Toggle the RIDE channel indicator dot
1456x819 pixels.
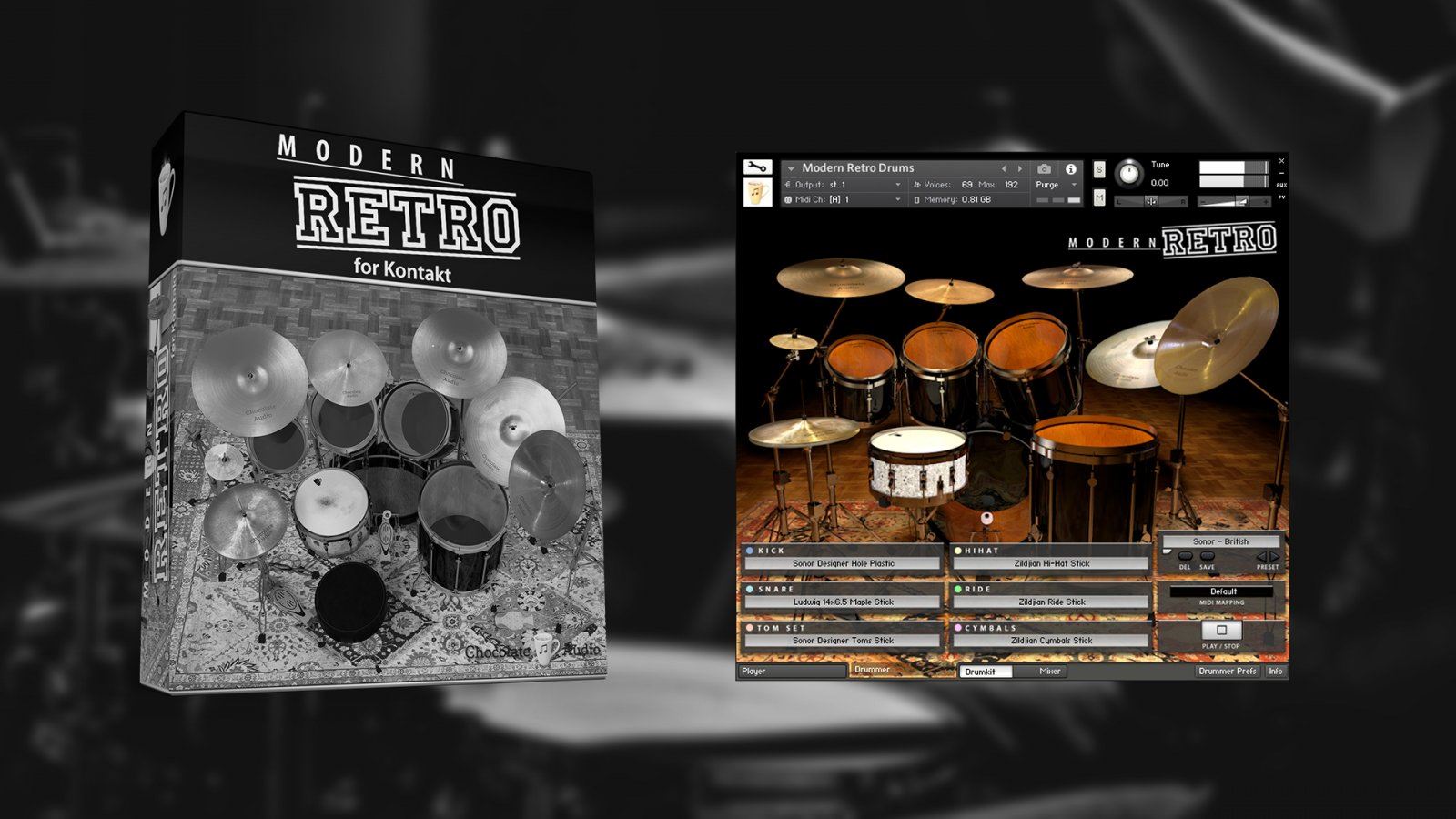point(957,589)
